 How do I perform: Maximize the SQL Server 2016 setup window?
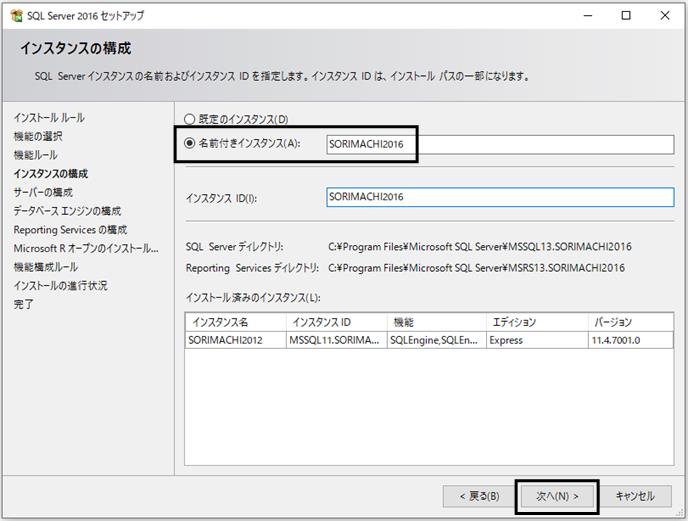(626, 16)
